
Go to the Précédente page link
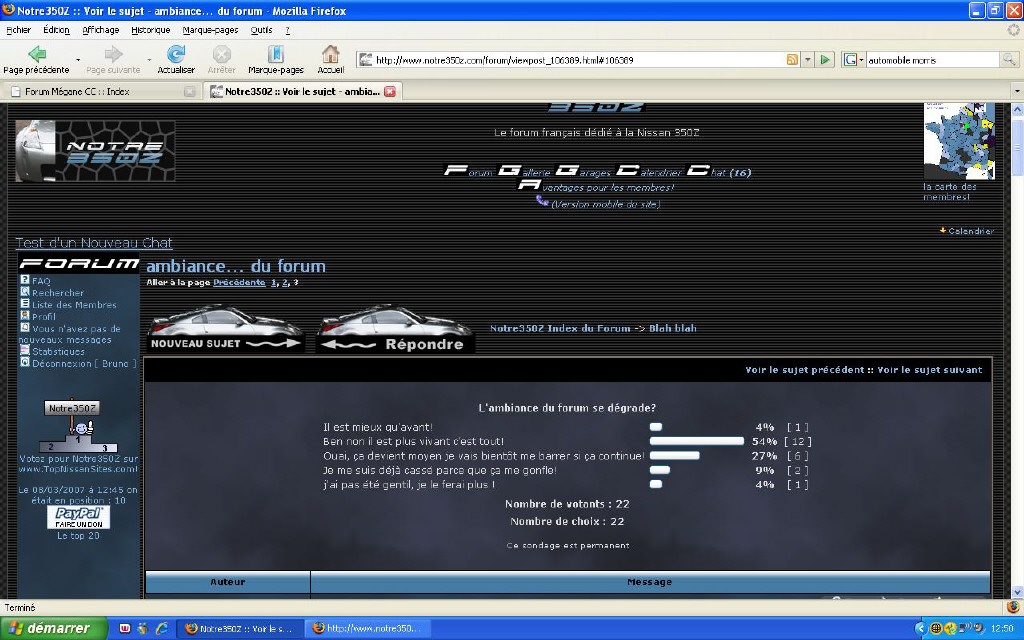tap(239, 283)
